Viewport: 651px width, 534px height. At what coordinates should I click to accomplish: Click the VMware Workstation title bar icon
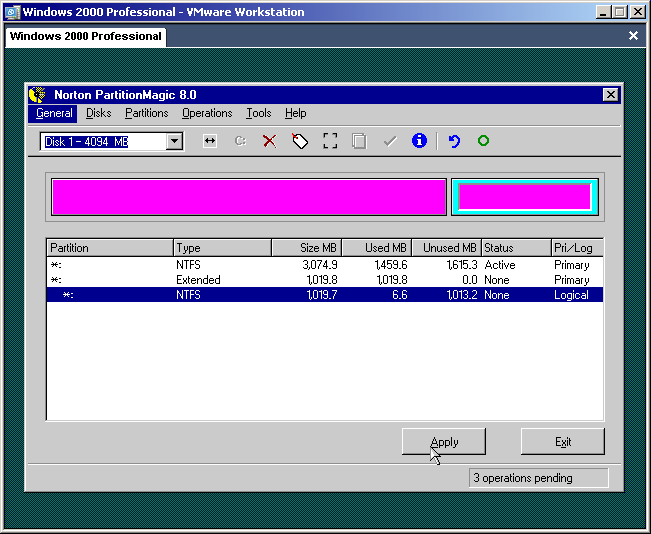point(12,12)
